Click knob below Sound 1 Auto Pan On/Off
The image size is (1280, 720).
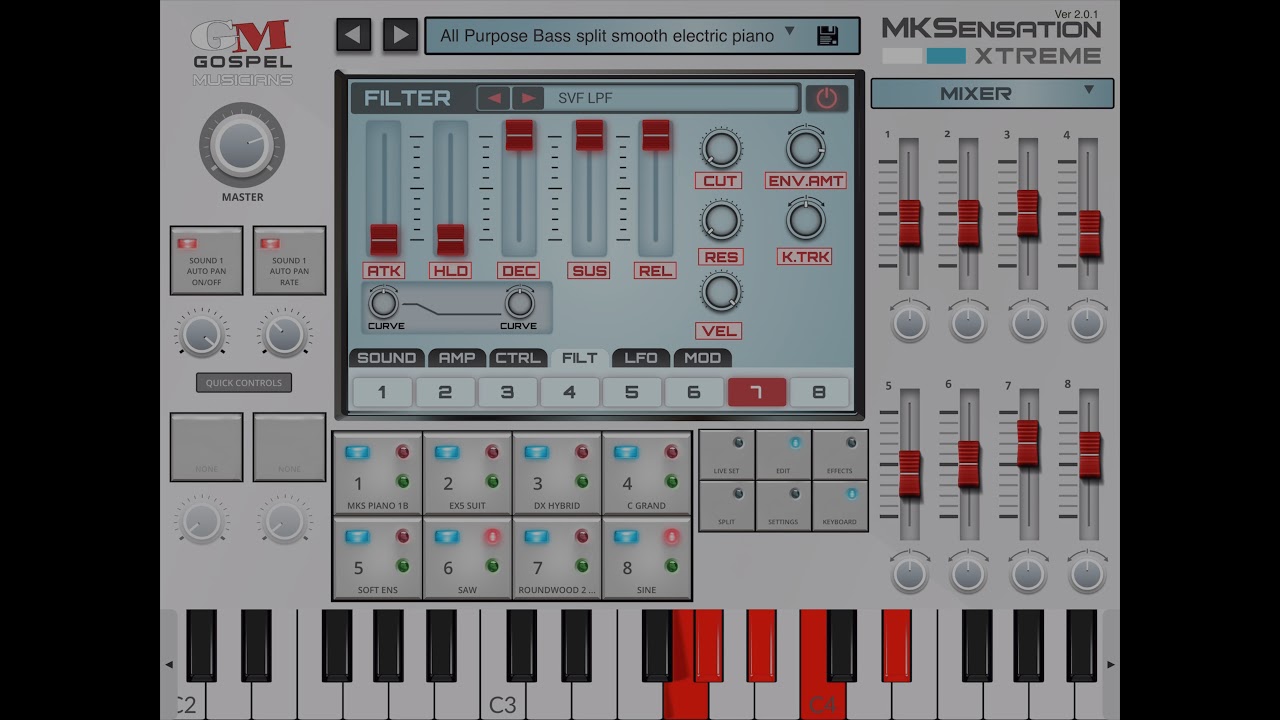203,334
